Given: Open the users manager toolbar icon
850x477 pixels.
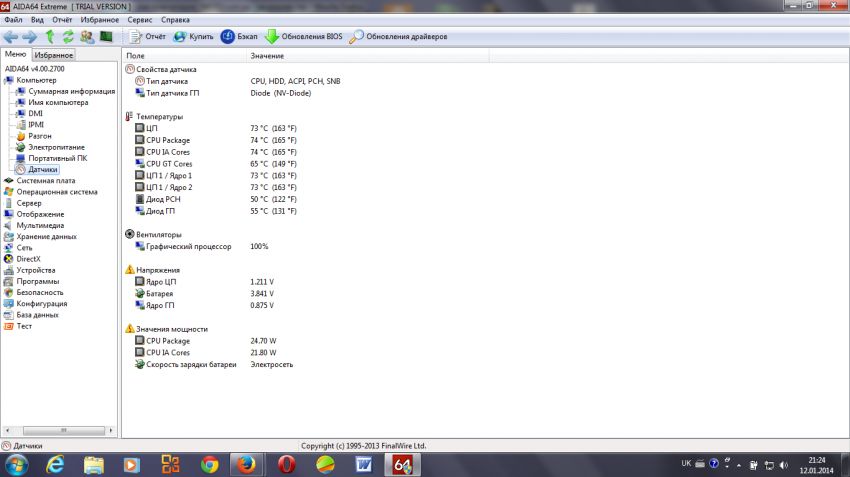Looking at the screenshot, I should [87, 37].
